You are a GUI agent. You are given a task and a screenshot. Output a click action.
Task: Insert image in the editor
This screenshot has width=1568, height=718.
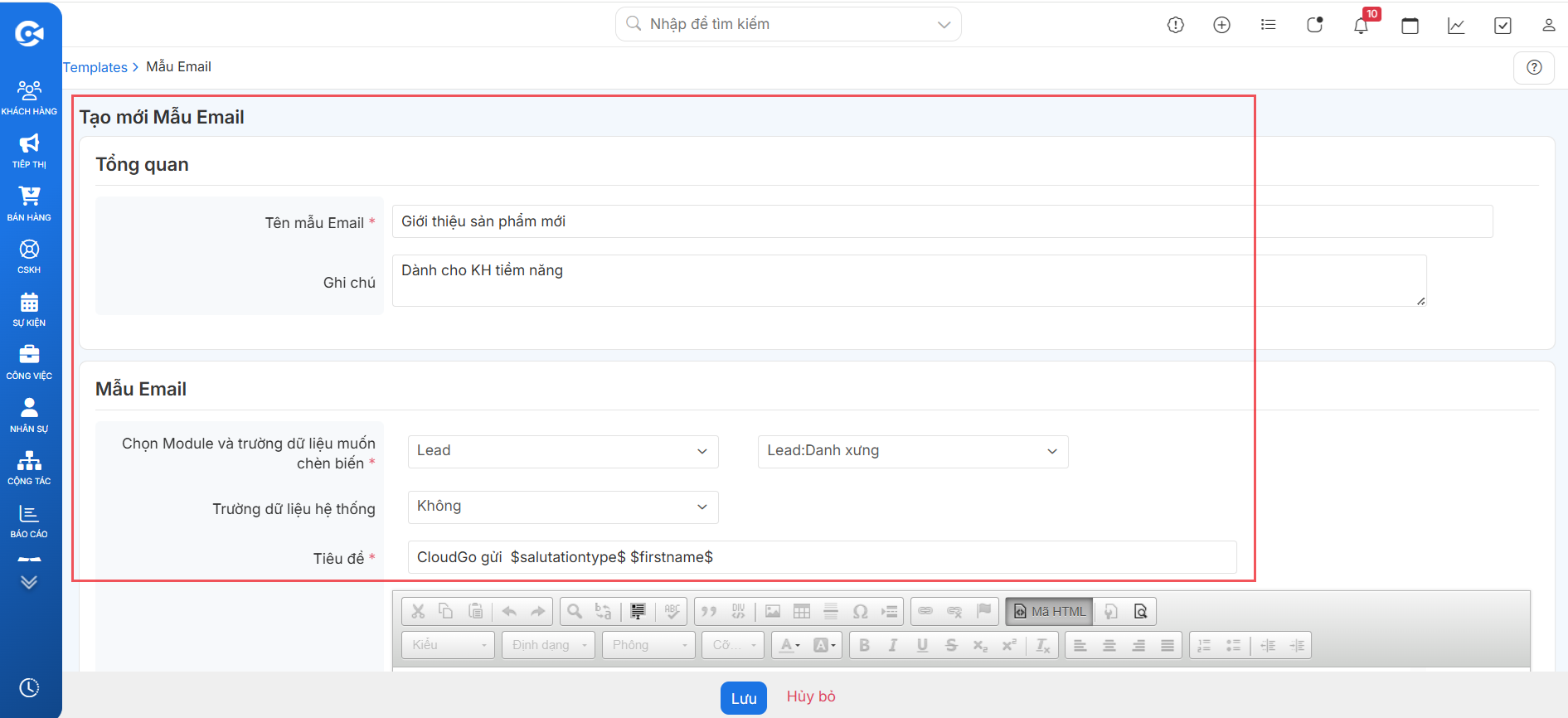[773, 611]
